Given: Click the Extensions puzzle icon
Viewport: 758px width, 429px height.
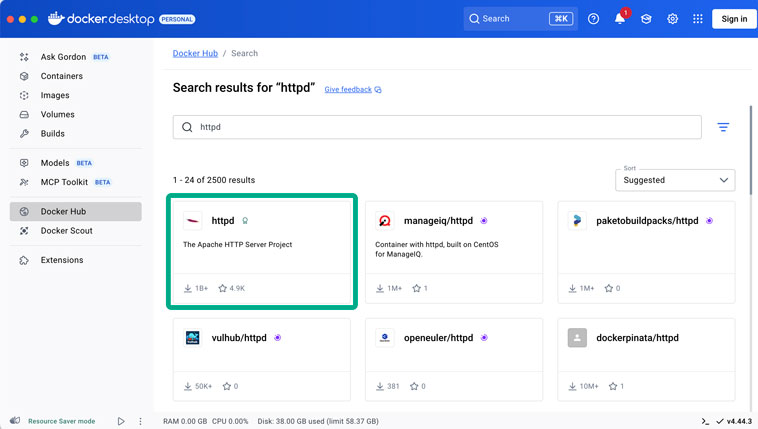Looking at the screenshot, I should tap(24, 260).
